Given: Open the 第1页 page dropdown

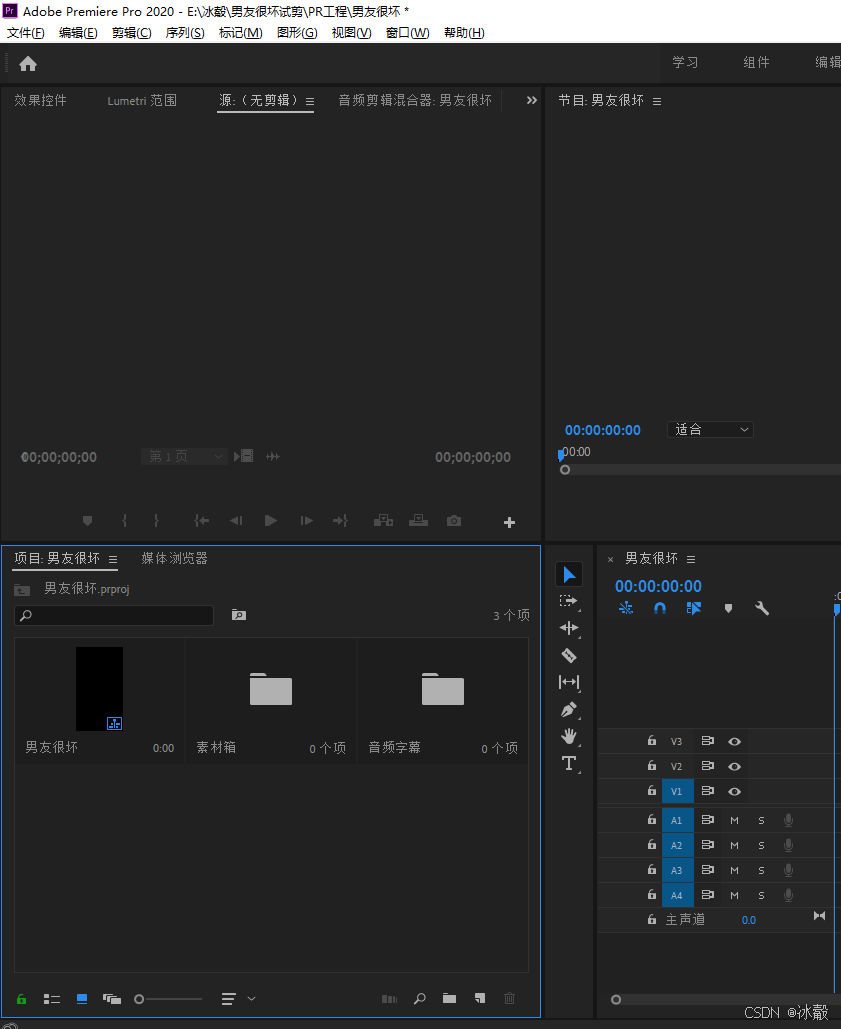Looking at the screenshot, I should [184, 456].
